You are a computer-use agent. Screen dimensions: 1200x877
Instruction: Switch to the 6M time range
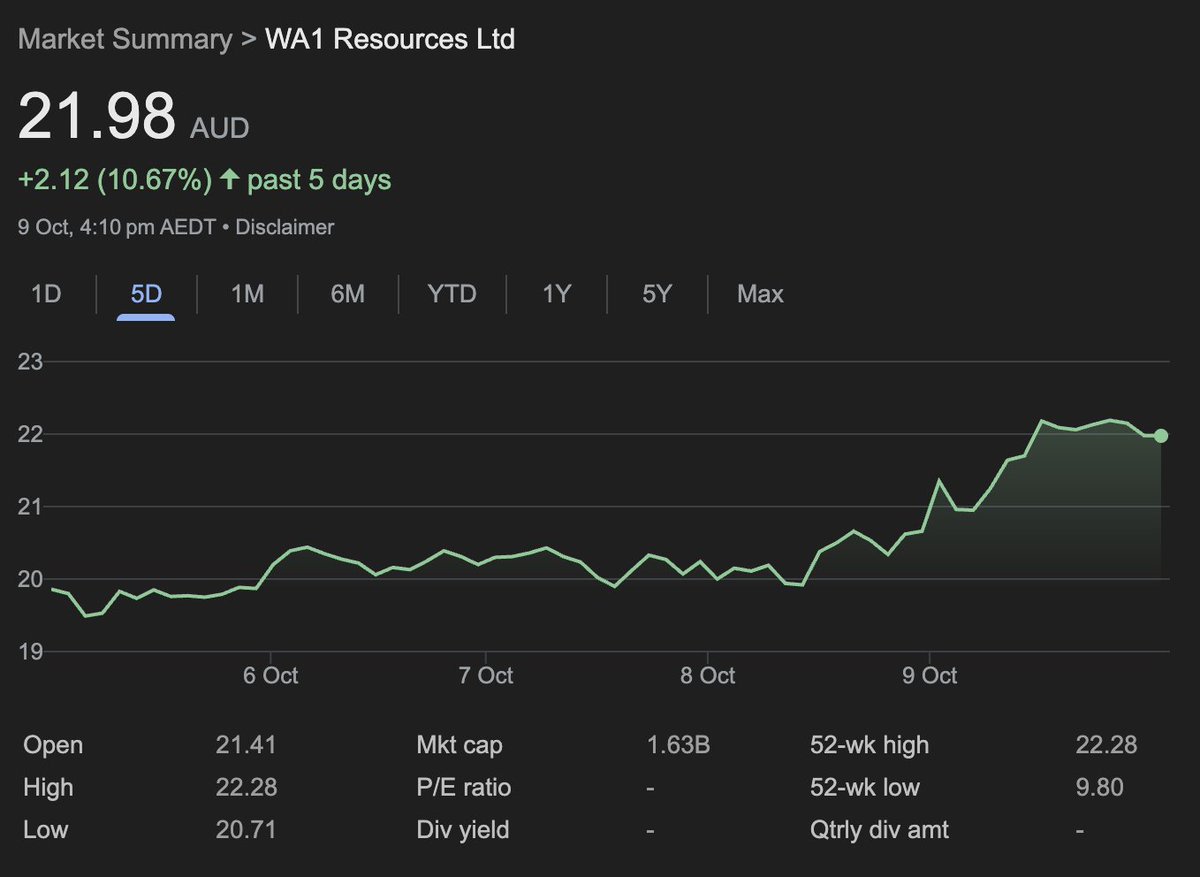coord(349,293)
